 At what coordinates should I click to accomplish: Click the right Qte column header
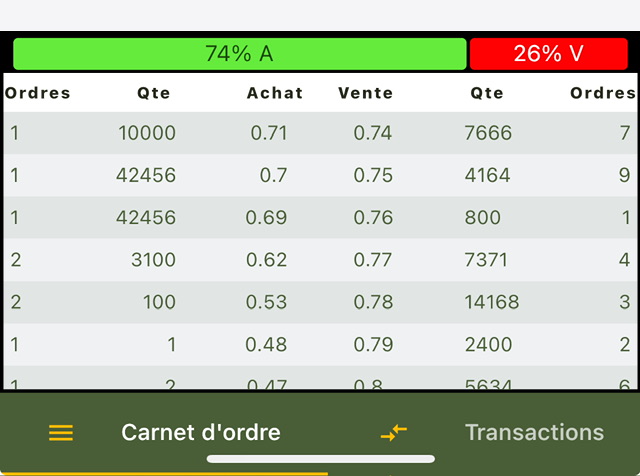click(x=487, y=93)
